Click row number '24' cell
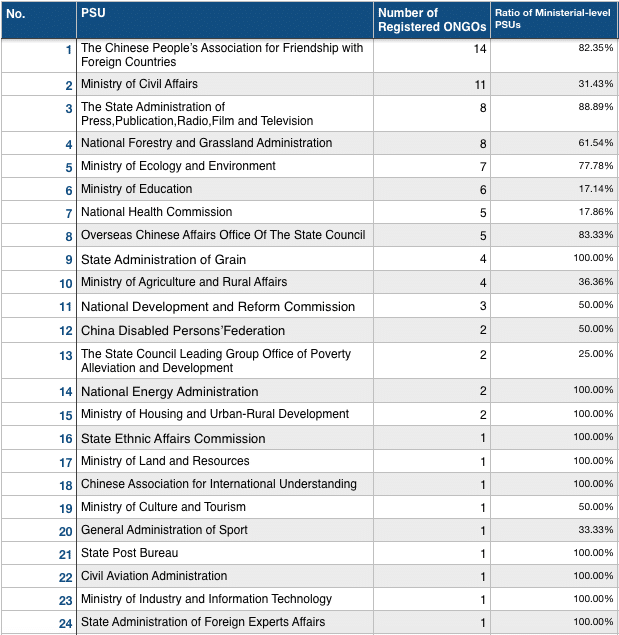This screenshot has height=635, width=619. click(39, 622)
